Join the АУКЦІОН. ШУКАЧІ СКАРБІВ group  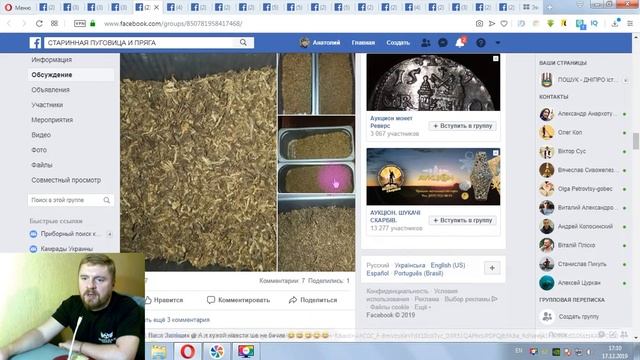462,220
